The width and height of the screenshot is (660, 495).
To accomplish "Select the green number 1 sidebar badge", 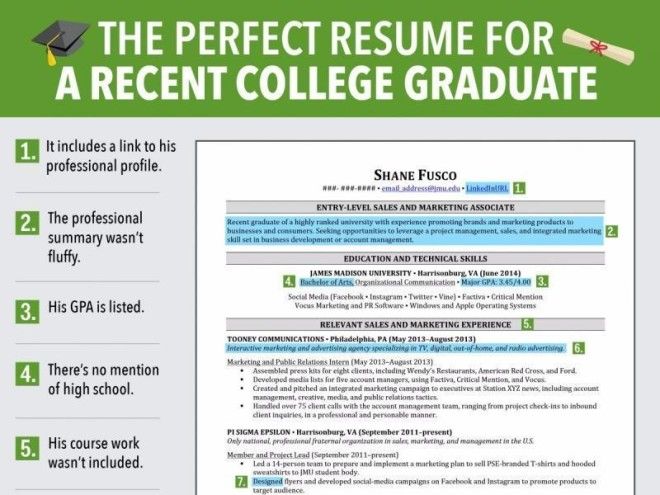I will [27, 151].
